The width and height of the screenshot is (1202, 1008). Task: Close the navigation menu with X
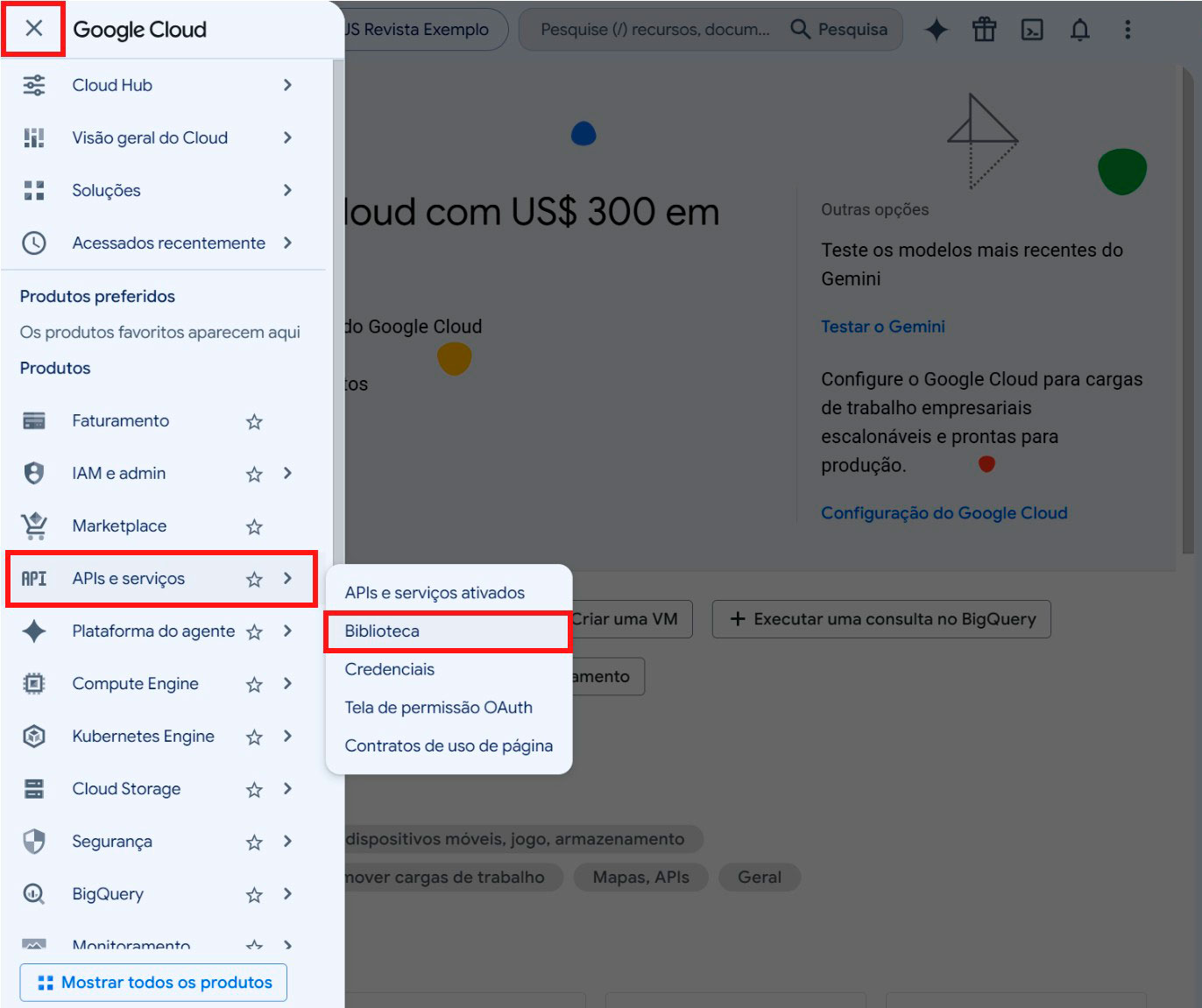click(33, 28)
